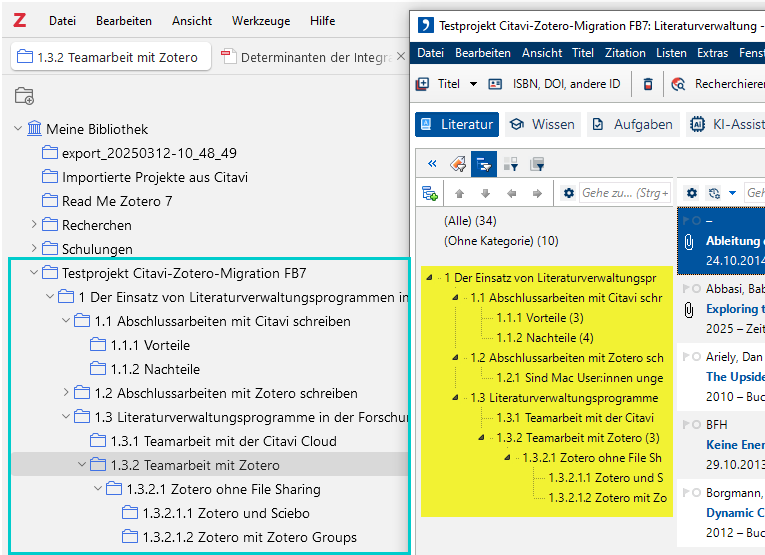Screen dimensions: 765x555
Task: Collapse Testprojekt Citavi-Zotero-Migration FB7 collection
Action: tap(34, 273)
